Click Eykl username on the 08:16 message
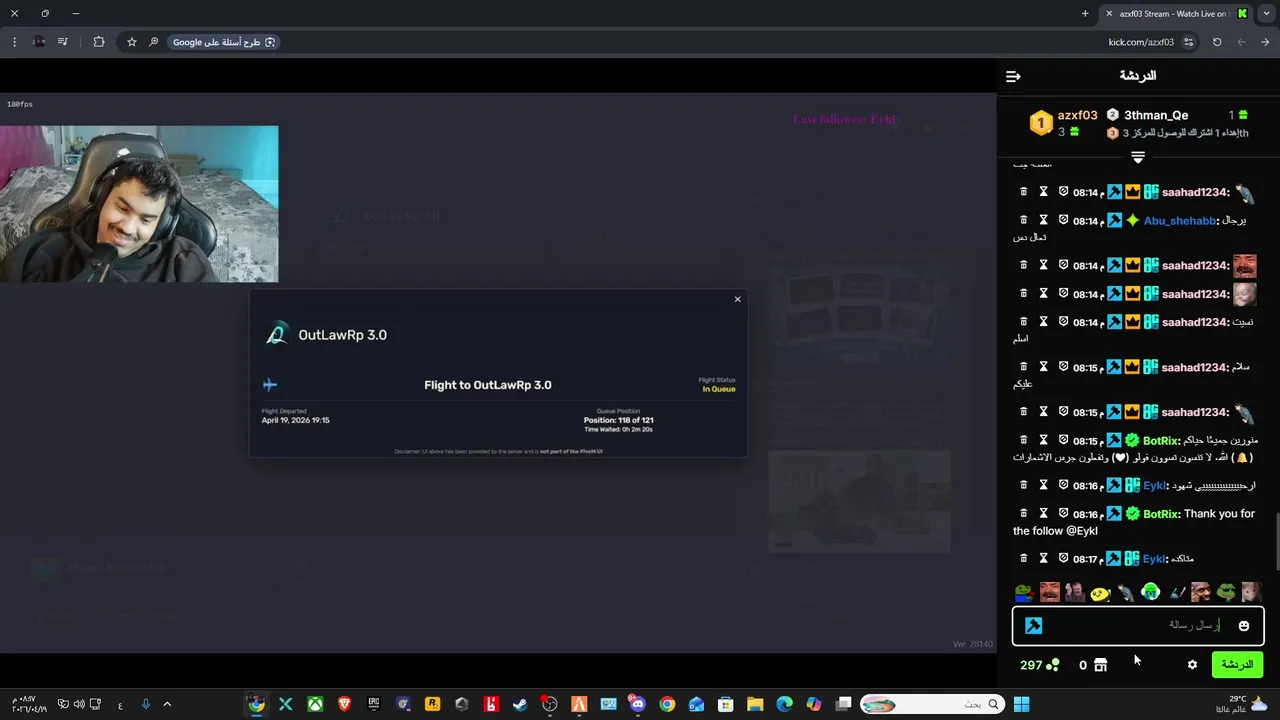Viewport: 1280px width, 720px height. pos(1155,486)
